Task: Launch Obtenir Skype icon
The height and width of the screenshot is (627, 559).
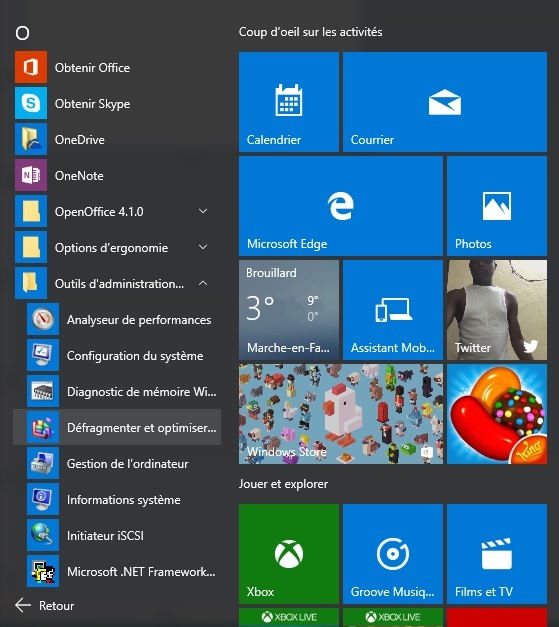Action: coord(31,103)
